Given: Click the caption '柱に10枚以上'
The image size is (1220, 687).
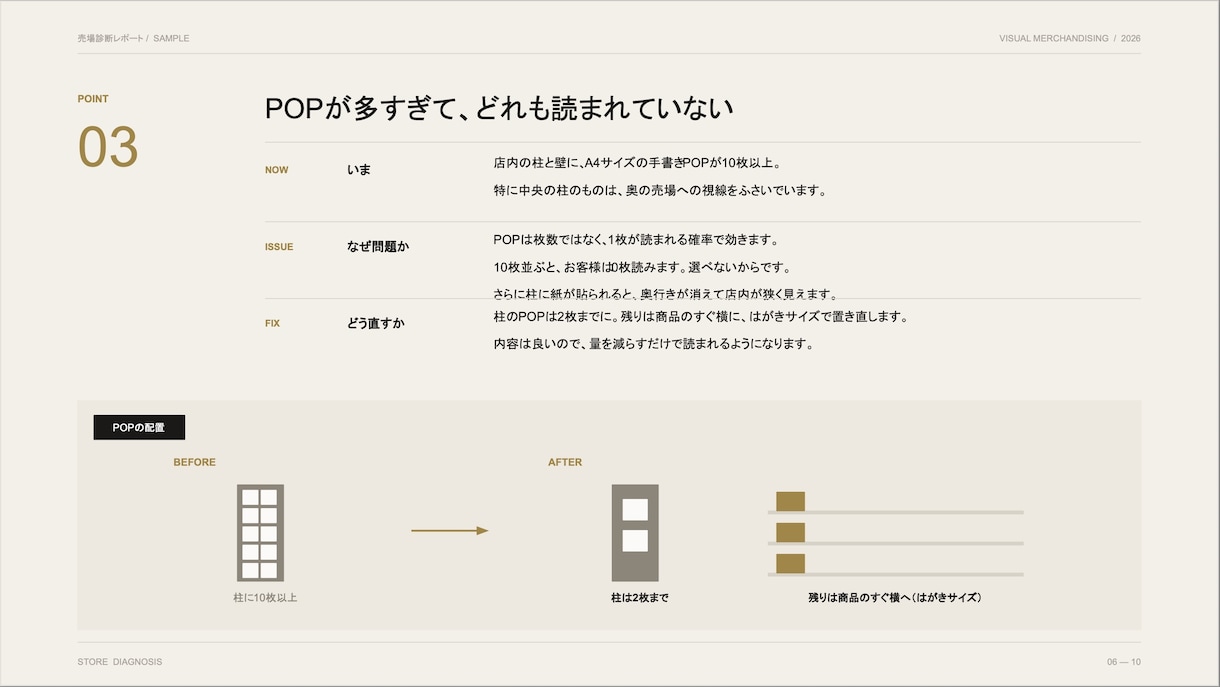Looking at the screenshot, I should coord(265,598).
